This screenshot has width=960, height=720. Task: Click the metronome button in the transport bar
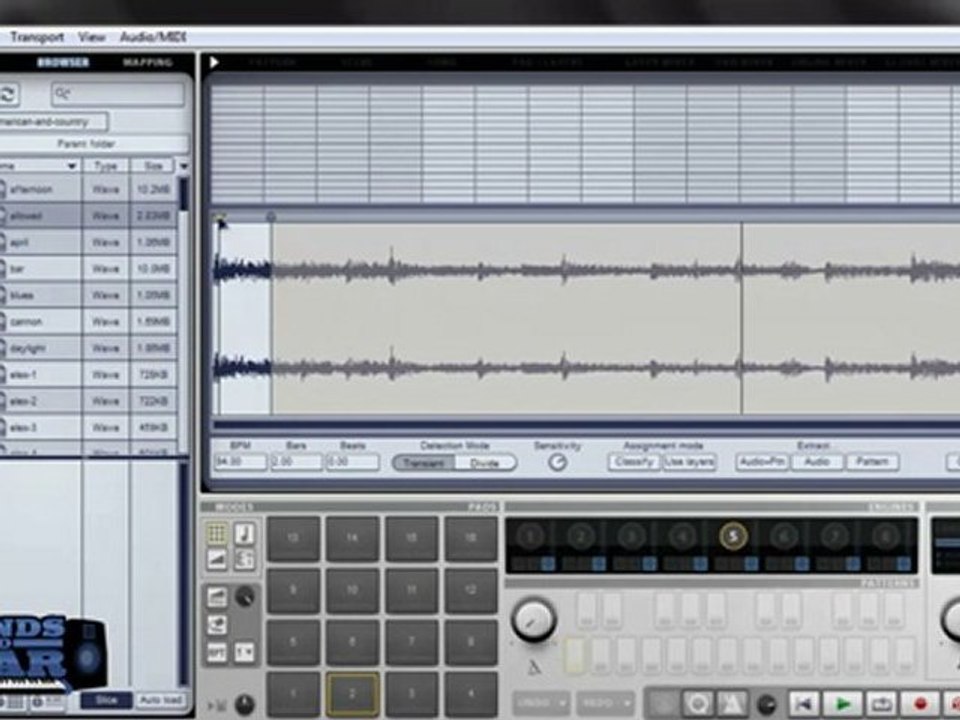732,704
